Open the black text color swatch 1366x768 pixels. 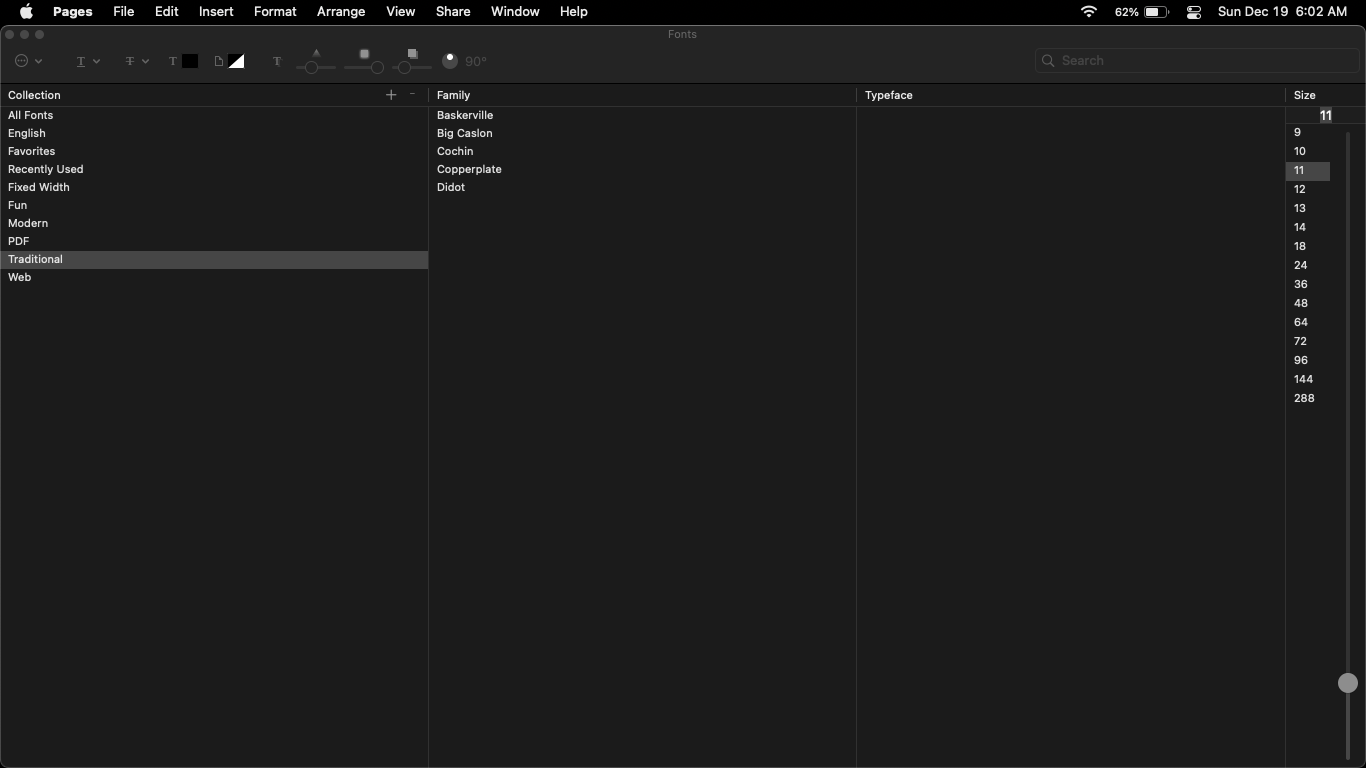point(189,61)
